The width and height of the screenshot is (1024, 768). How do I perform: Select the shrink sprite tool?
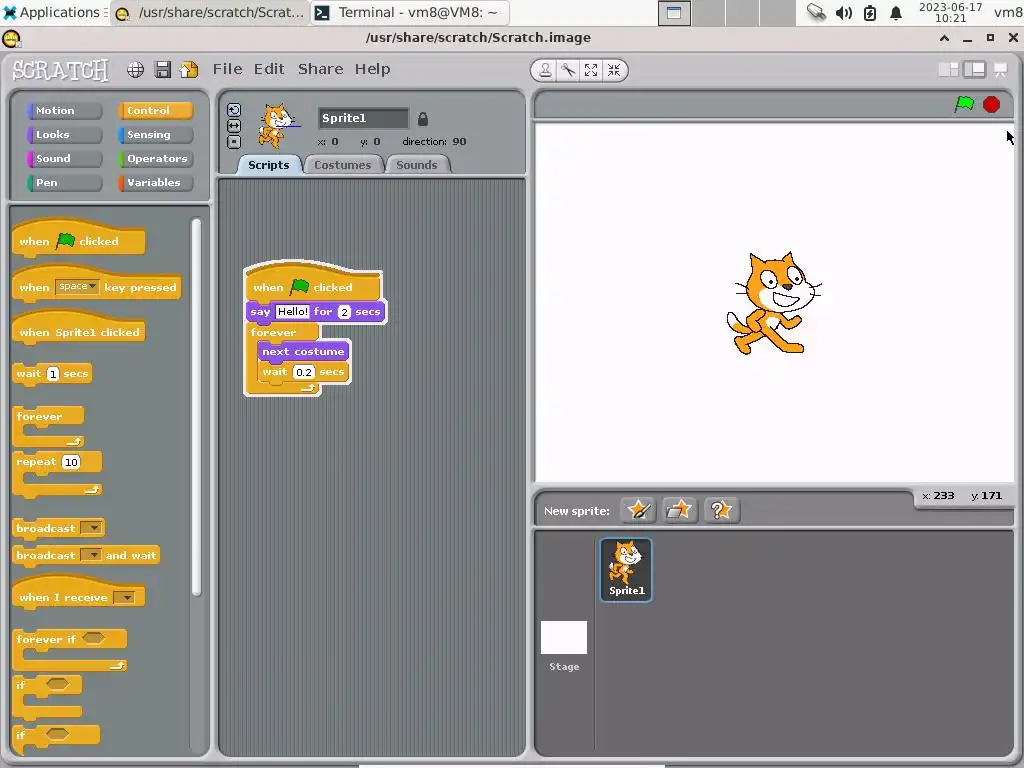(x=614, y=70)
